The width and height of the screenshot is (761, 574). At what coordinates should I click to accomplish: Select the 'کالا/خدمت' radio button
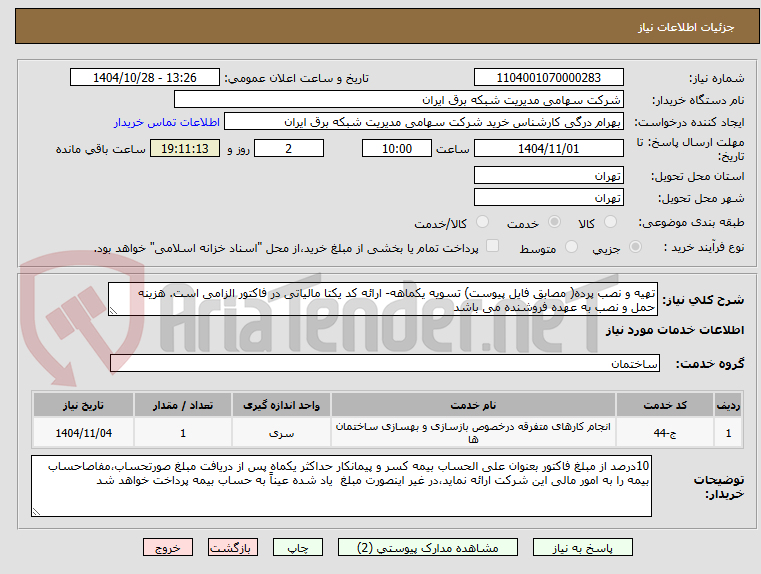(x=482, y=222)
